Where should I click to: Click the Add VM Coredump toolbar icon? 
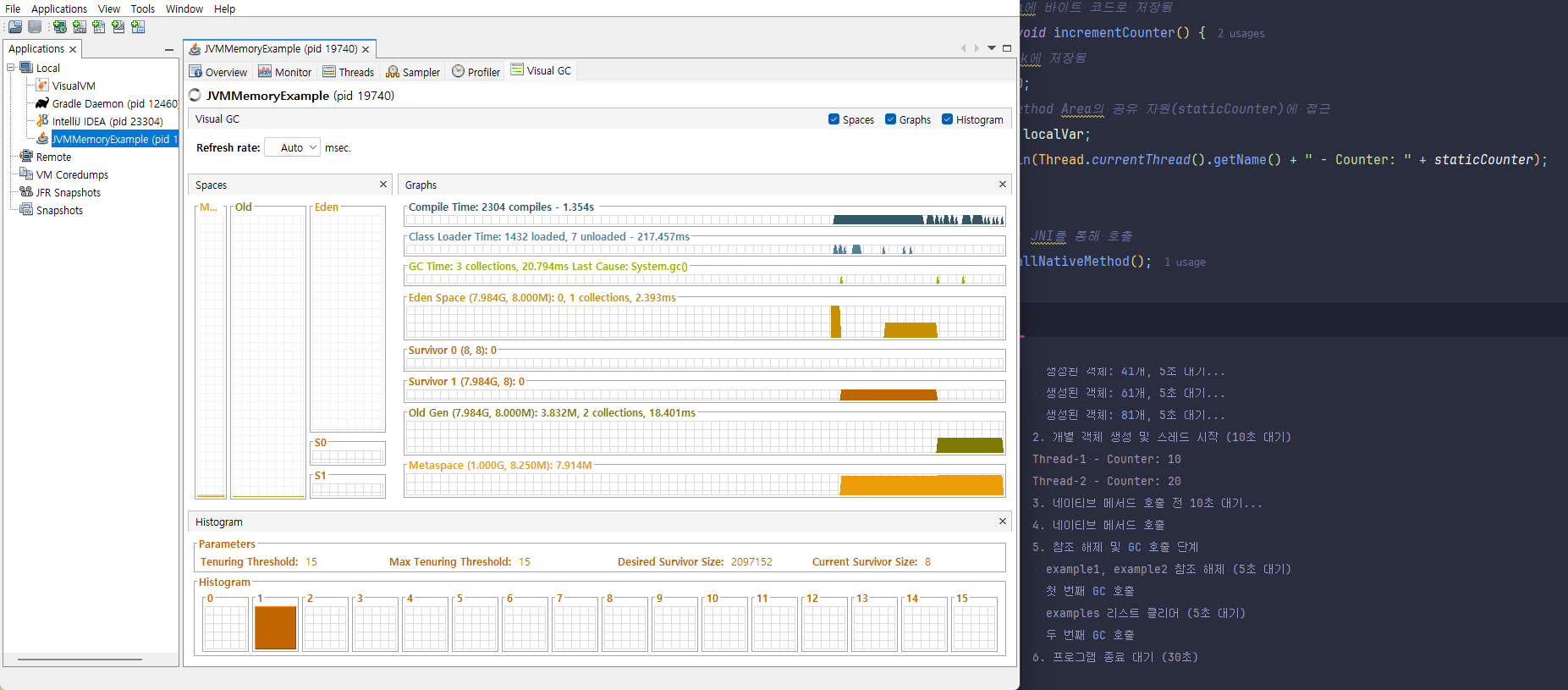coord(99,27)
